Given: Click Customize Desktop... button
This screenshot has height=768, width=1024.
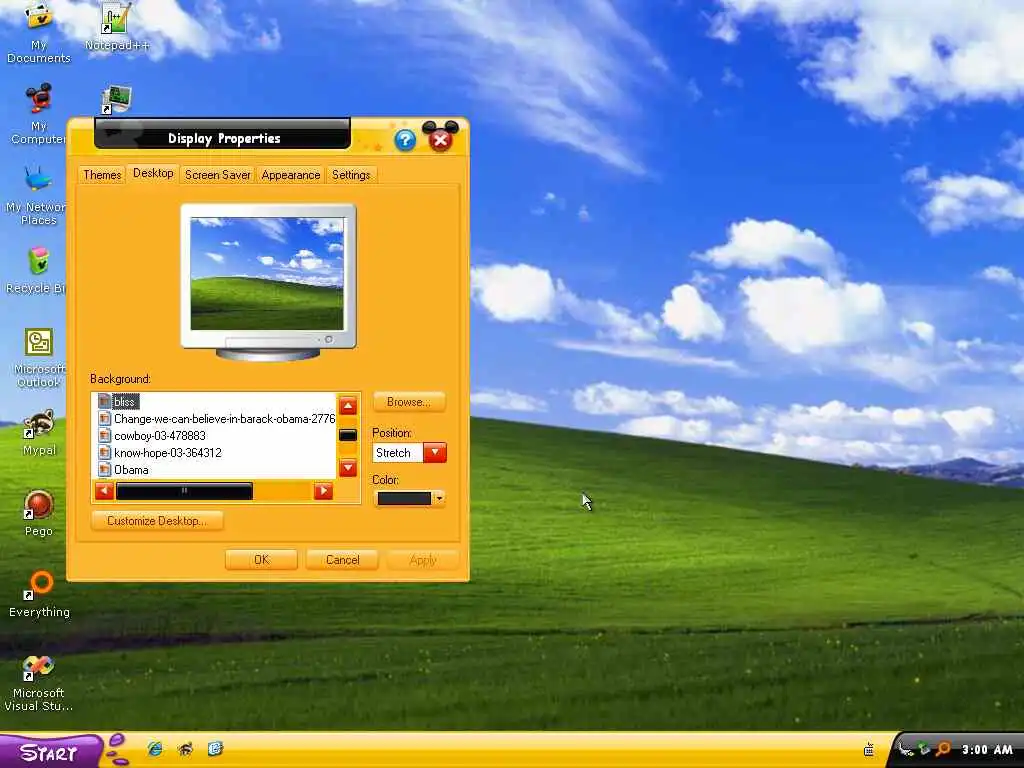Looking at the screenshot, I should [x=157, y=520].
